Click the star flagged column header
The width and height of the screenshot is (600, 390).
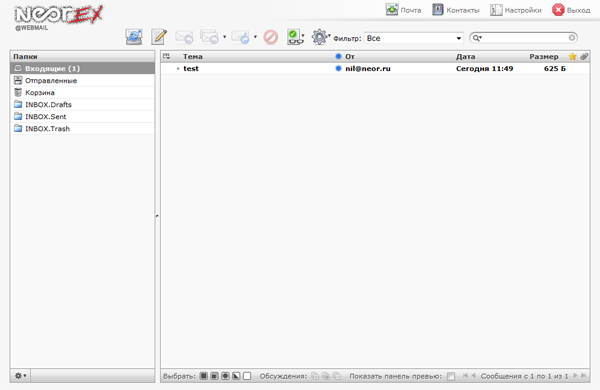(572, 57)
